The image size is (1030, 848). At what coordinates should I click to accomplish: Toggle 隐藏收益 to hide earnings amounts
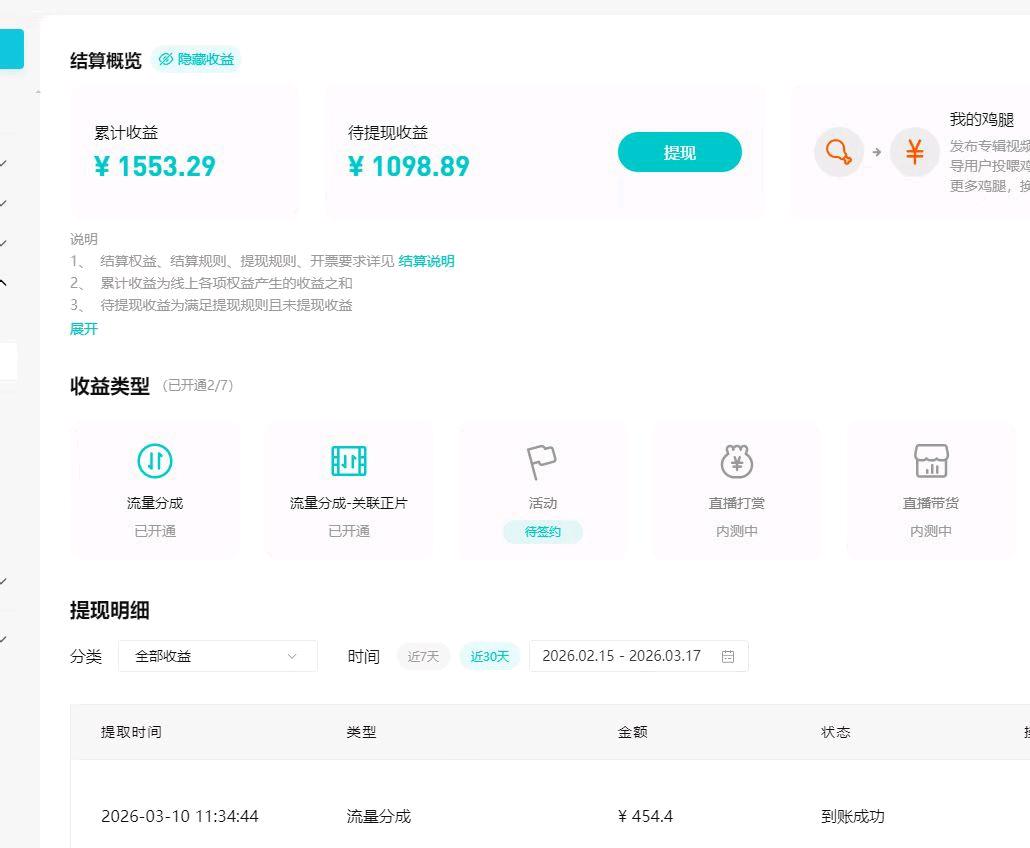point(197,59)
